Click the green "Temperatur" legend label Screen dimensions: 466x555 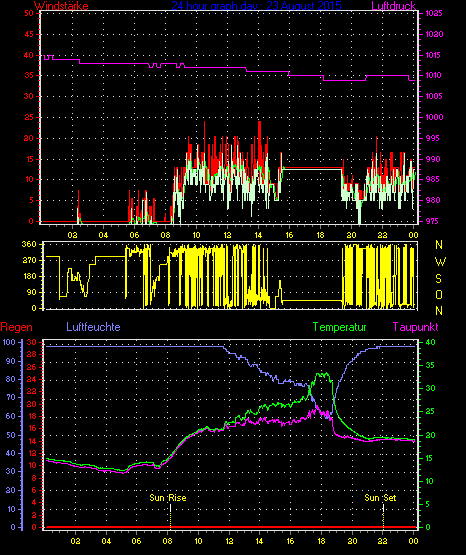(x=339, y=327)
